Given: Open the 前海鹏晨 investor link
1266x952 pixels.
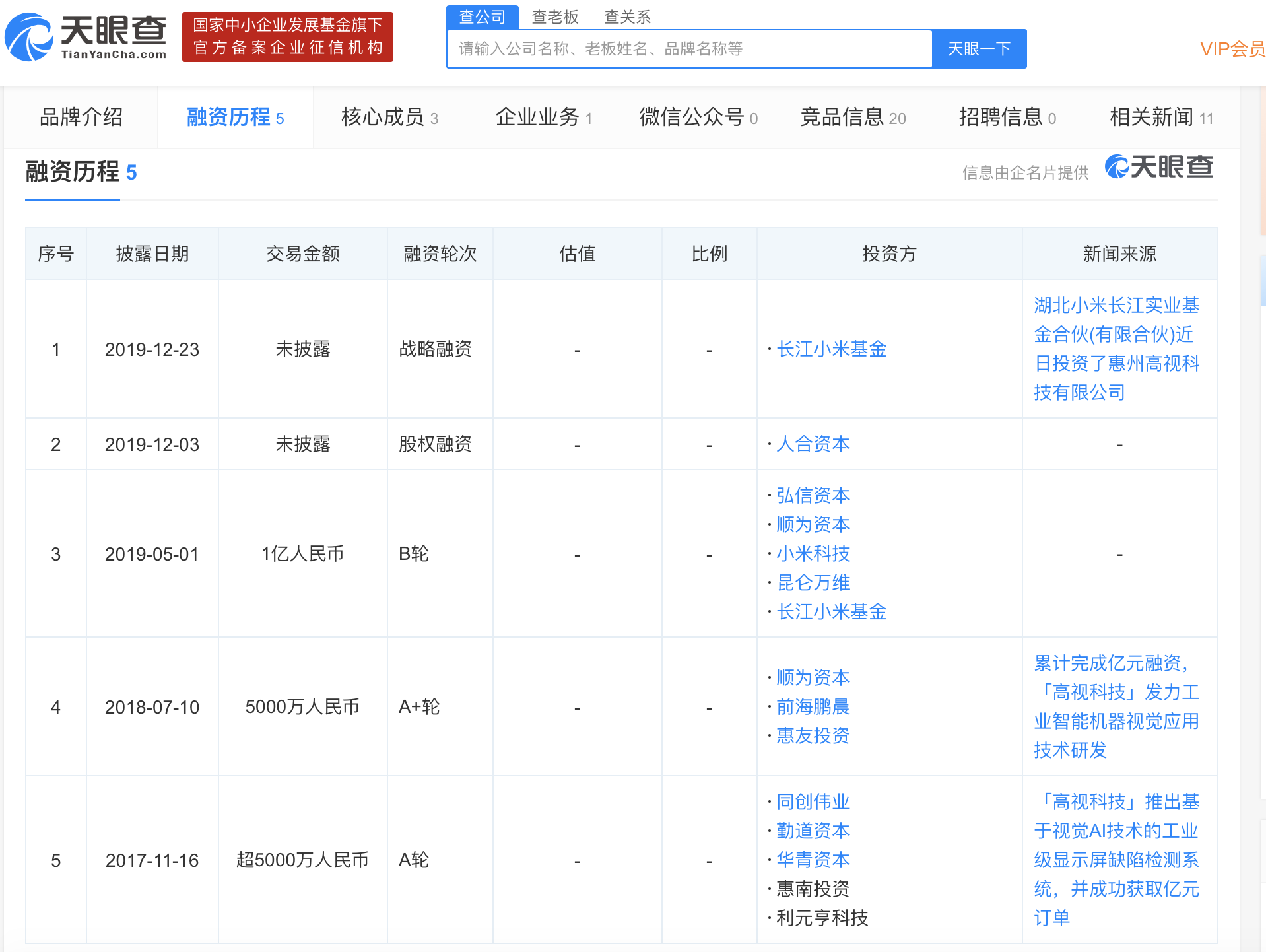Looking at the screenshot, I should 813,706.
